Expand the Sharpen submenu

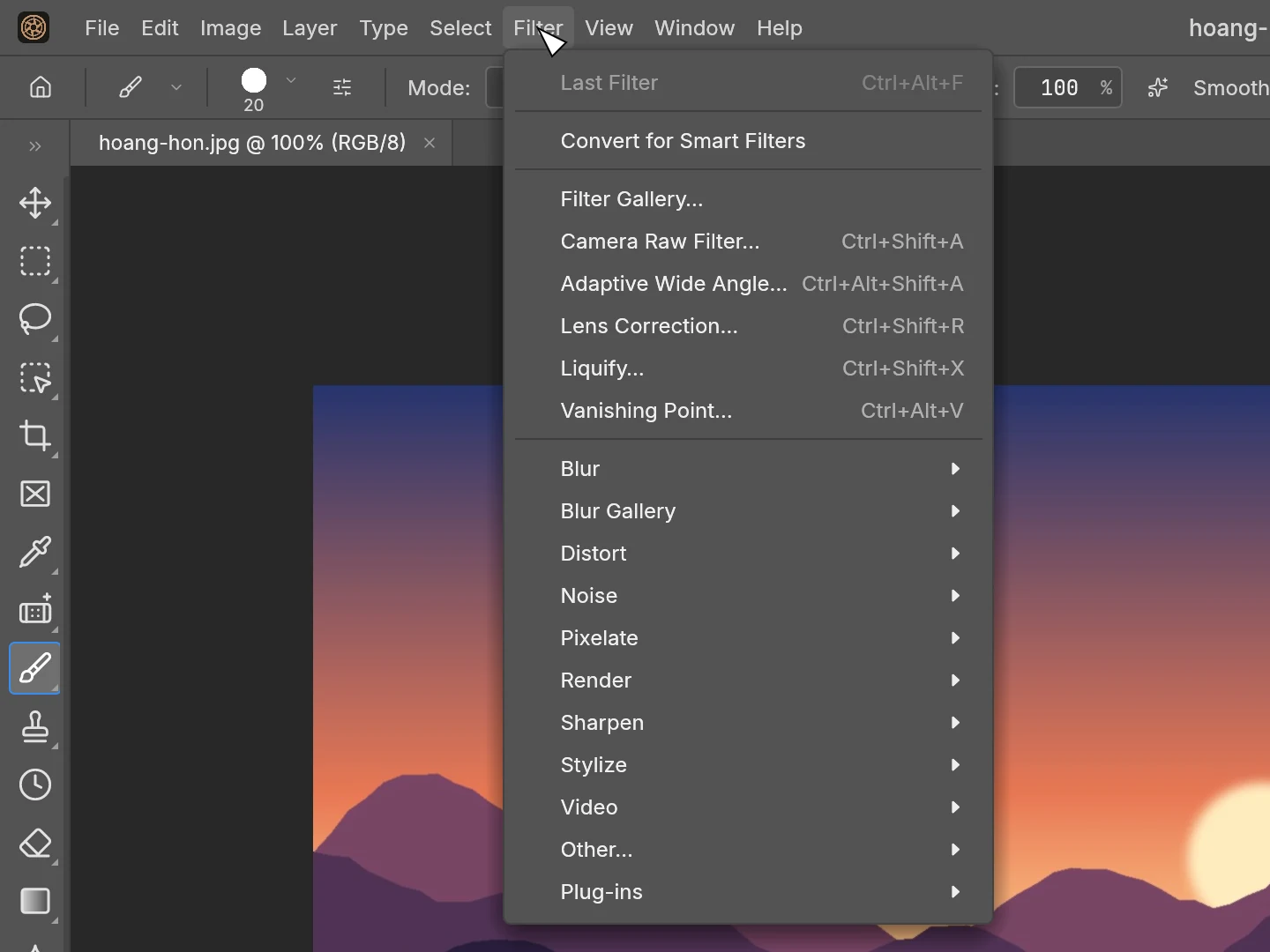point(749,723)
